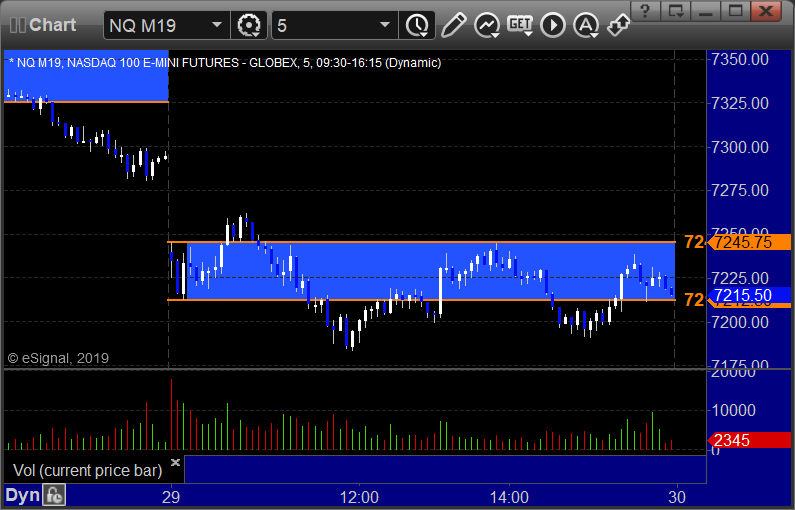795x510 pixels.
Task: Expand the interval 5 dropdown
Action: pyautogui.click(x=385, y=25)
